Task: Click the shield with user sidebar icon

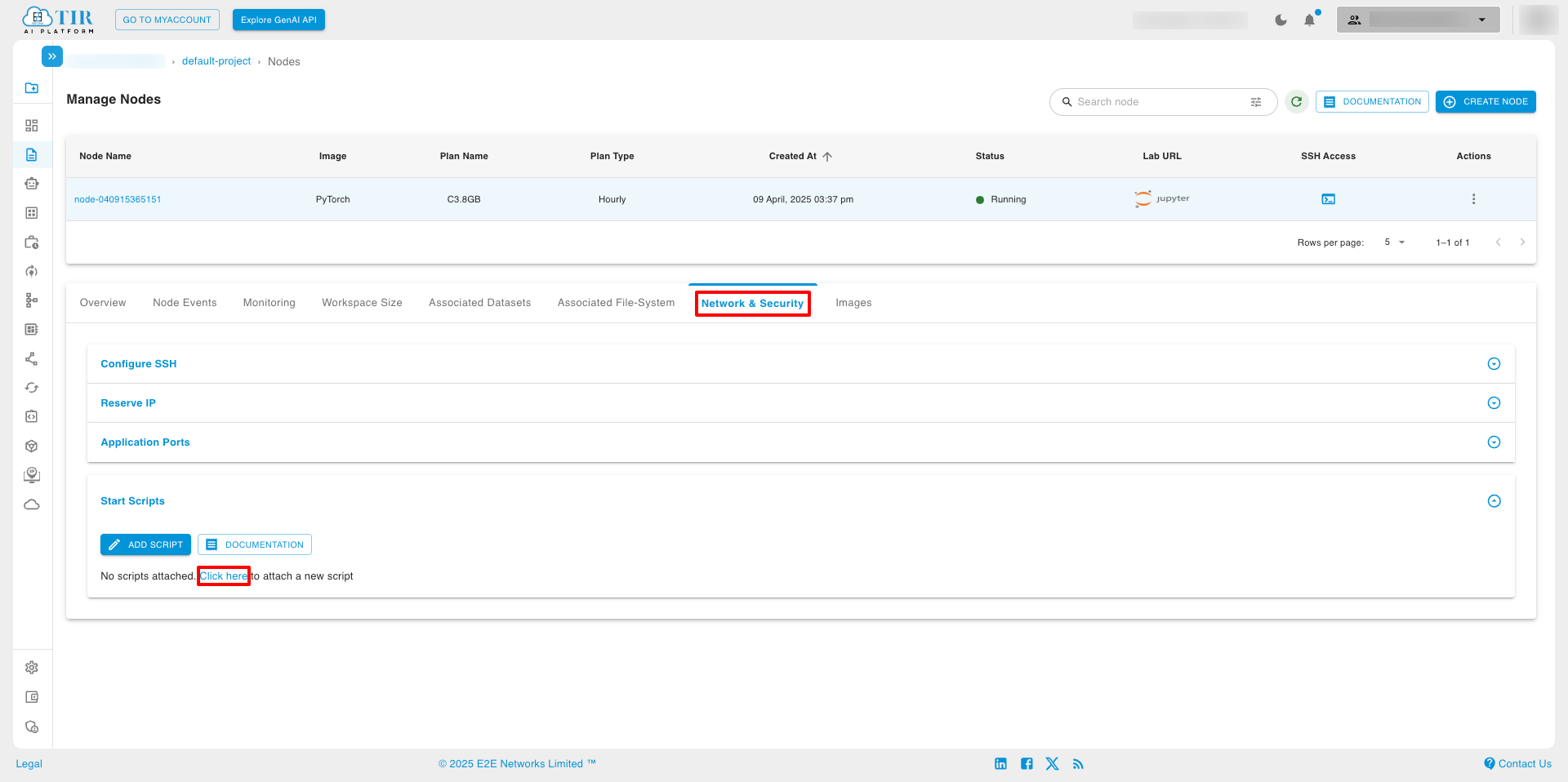Action: coord(32,726)
